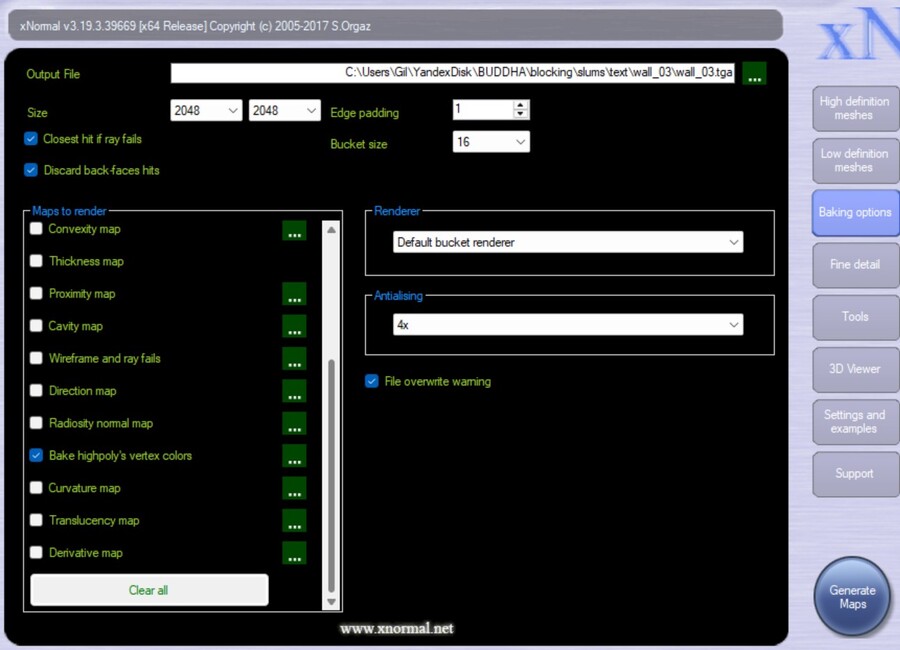Open Direction map options button
Image resolution: width=900 pixels, height=650 pixels.
coord(294,391)
